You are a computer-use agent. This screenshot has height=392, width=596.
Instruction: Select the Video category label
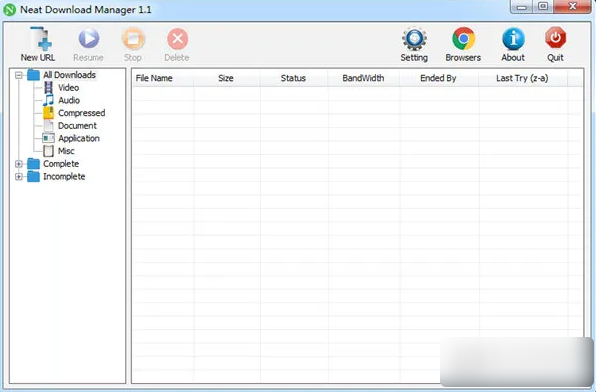[x=68, y=87]
